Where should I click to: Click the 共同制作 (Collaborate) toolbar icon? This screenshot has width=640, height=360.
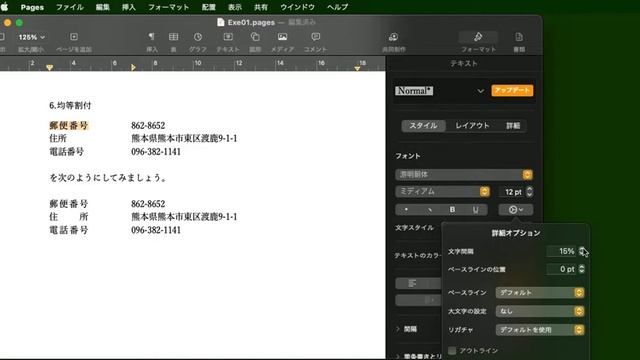coord(393,37)
